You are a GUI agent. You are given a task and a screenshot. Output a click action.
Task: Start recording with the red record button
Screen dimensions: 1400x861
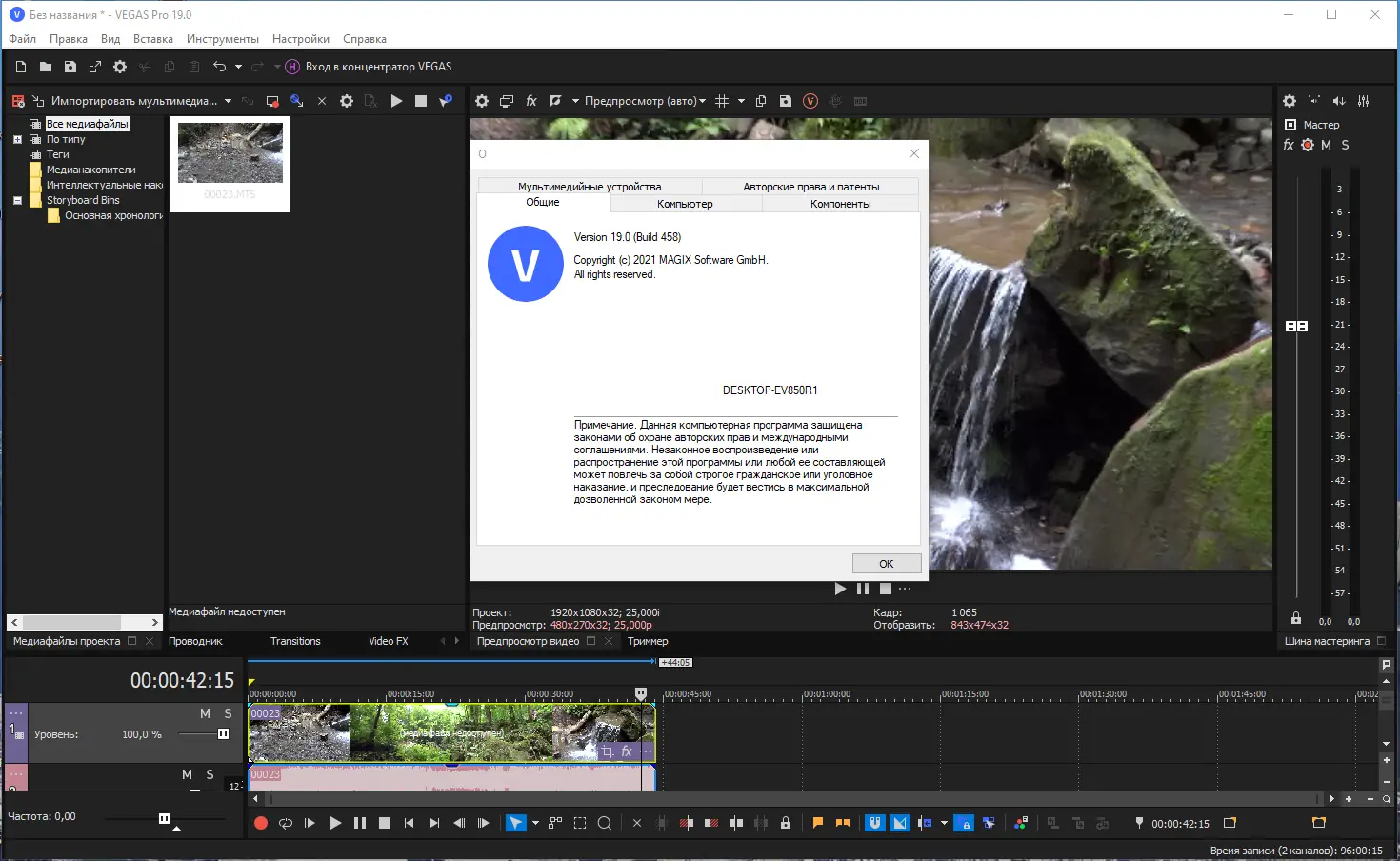pos(261,823)
